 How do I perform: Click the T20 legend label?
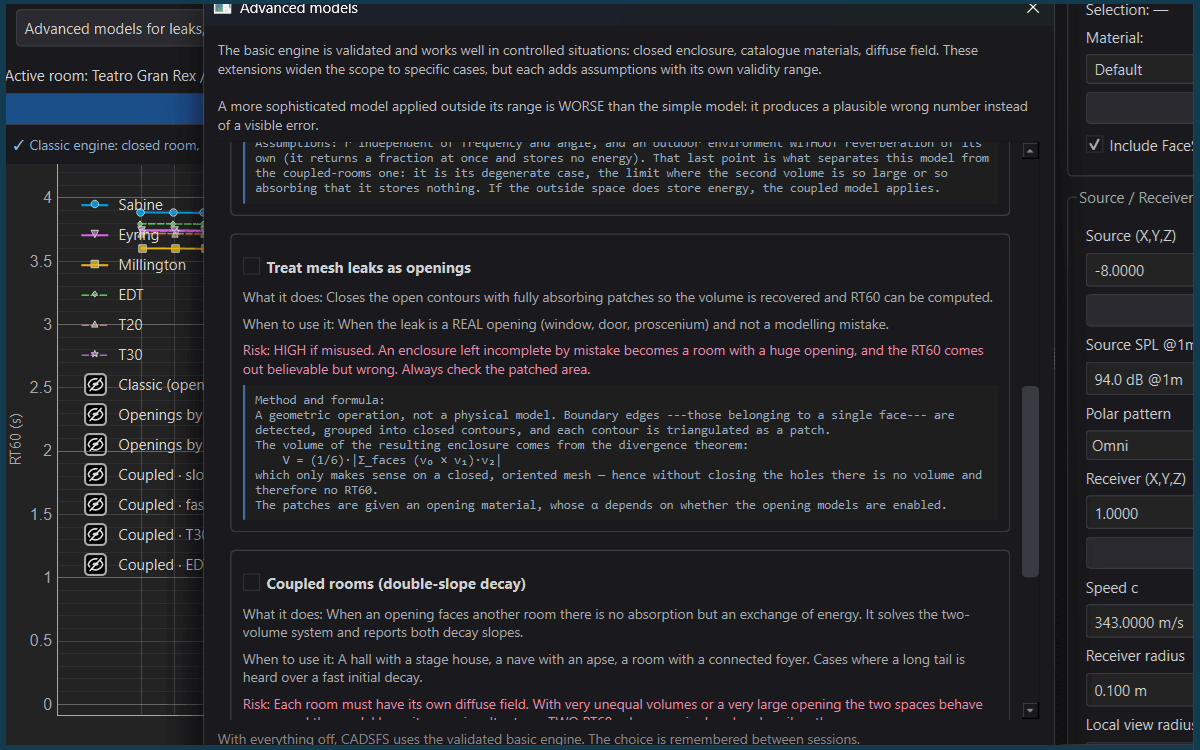(x=130, y=325)
